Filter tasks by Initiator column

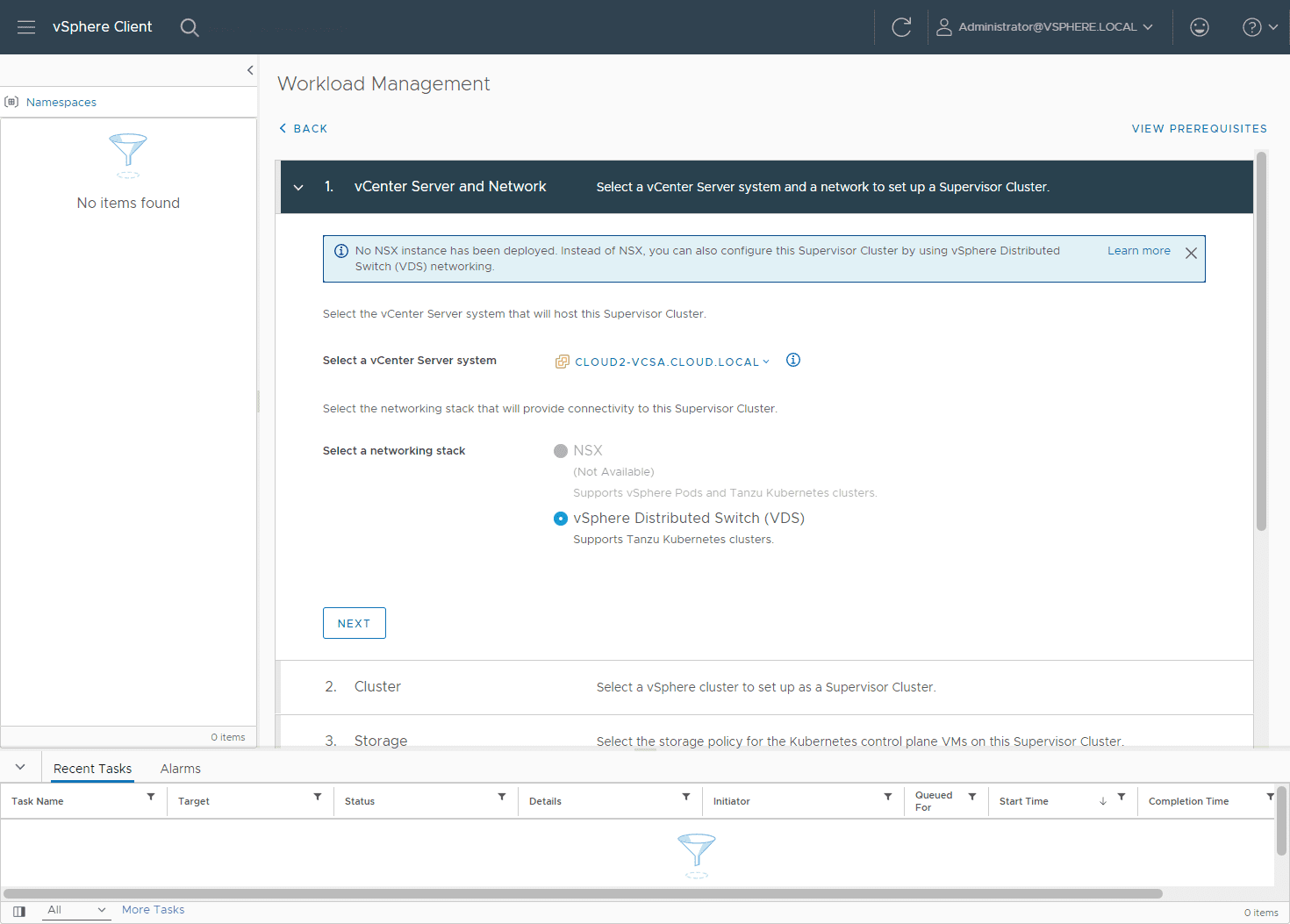point(888,797)
